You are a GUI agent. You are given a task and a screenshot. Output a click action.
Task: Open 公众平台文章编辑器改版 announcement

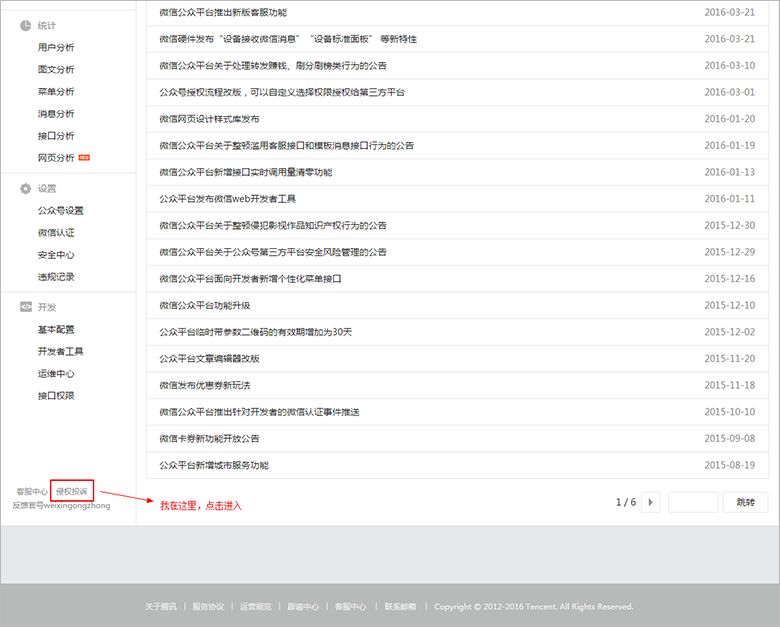(x=209, y=358)
